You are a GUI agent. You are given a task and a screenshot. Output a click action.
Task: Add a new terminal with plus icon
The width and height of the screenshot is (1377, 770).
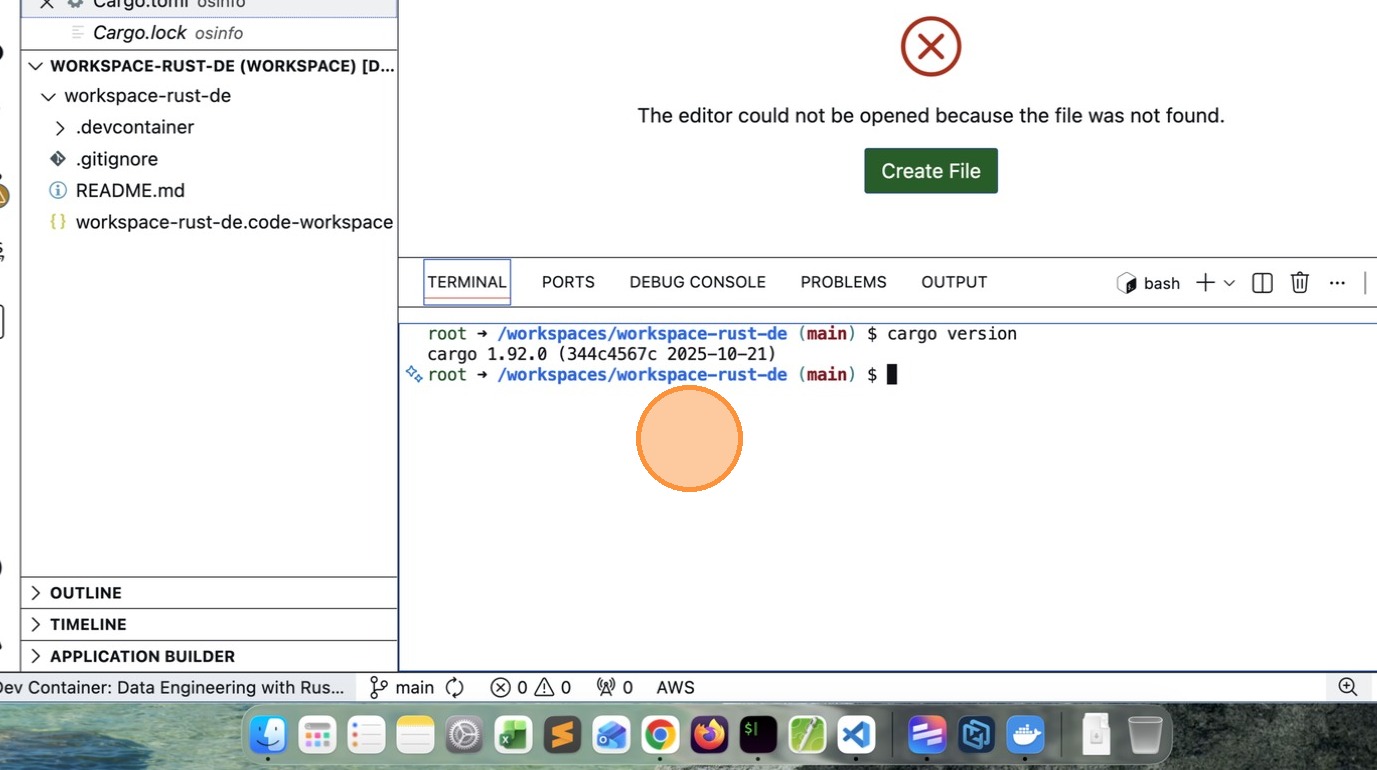(x=1205, y=283)
